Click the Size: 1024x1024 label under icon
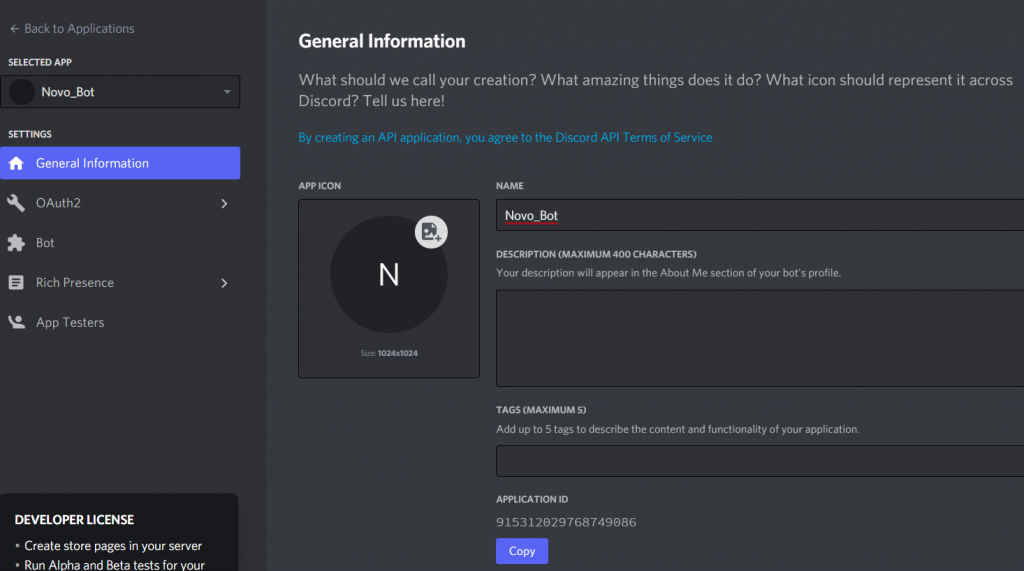This screenshot has width=1024, height=571. (389, 353)
